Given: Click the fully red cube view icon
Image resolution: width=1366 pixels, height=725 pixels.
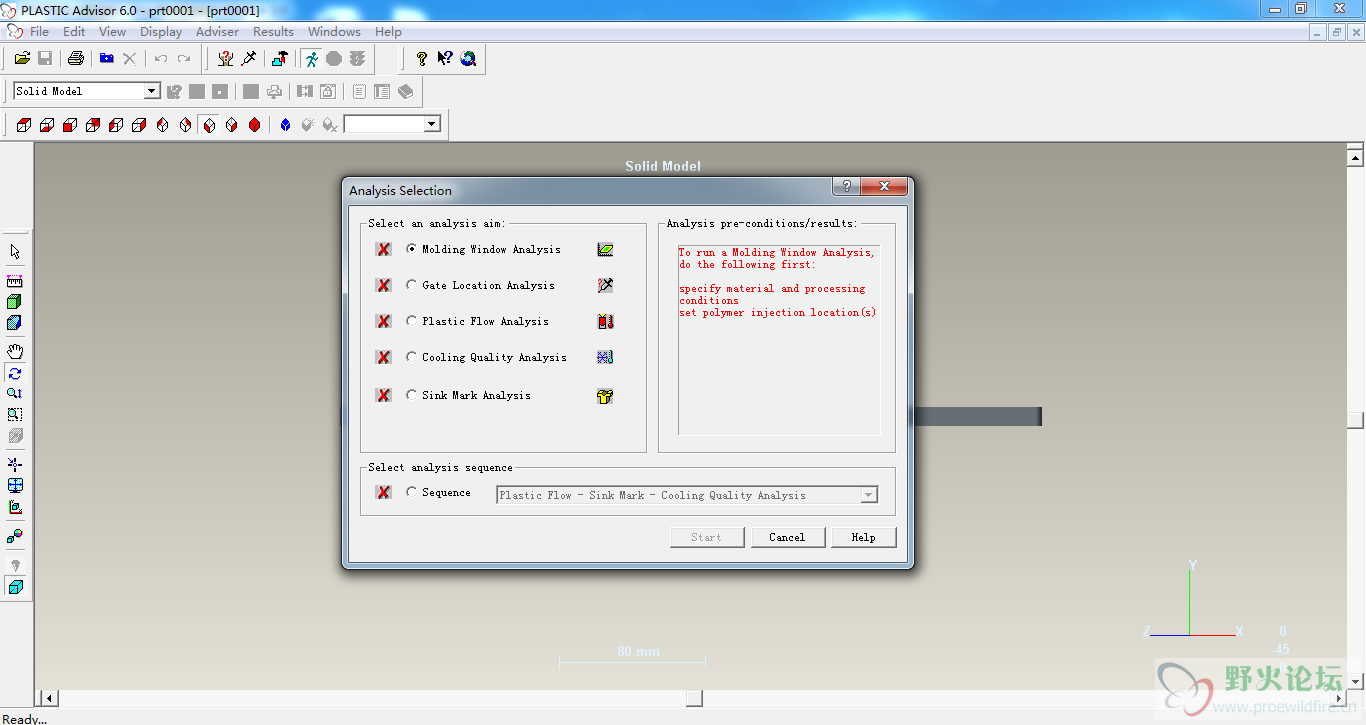Looking at the screenshot, I should [254, 125].
